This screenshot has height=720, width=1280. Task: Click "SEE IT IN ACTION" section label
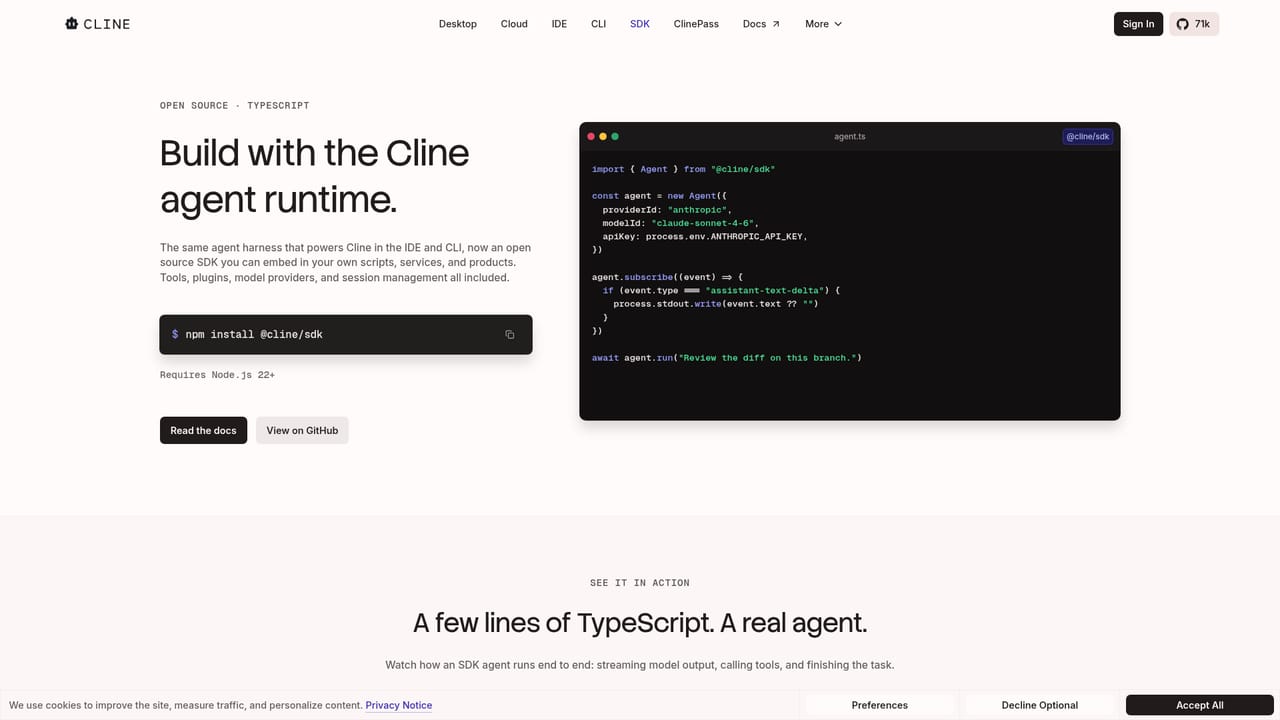(640, 583)
